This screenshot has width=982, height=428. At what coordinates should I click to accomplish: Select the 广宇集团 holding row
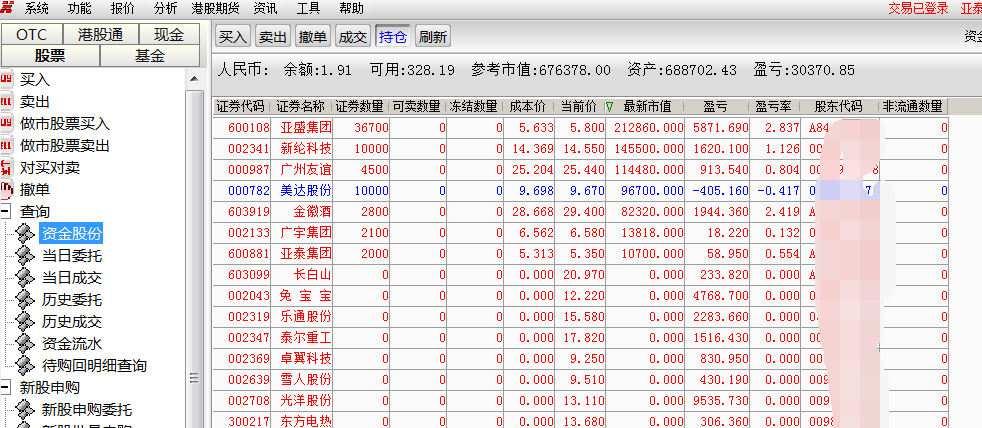[581, 233]
